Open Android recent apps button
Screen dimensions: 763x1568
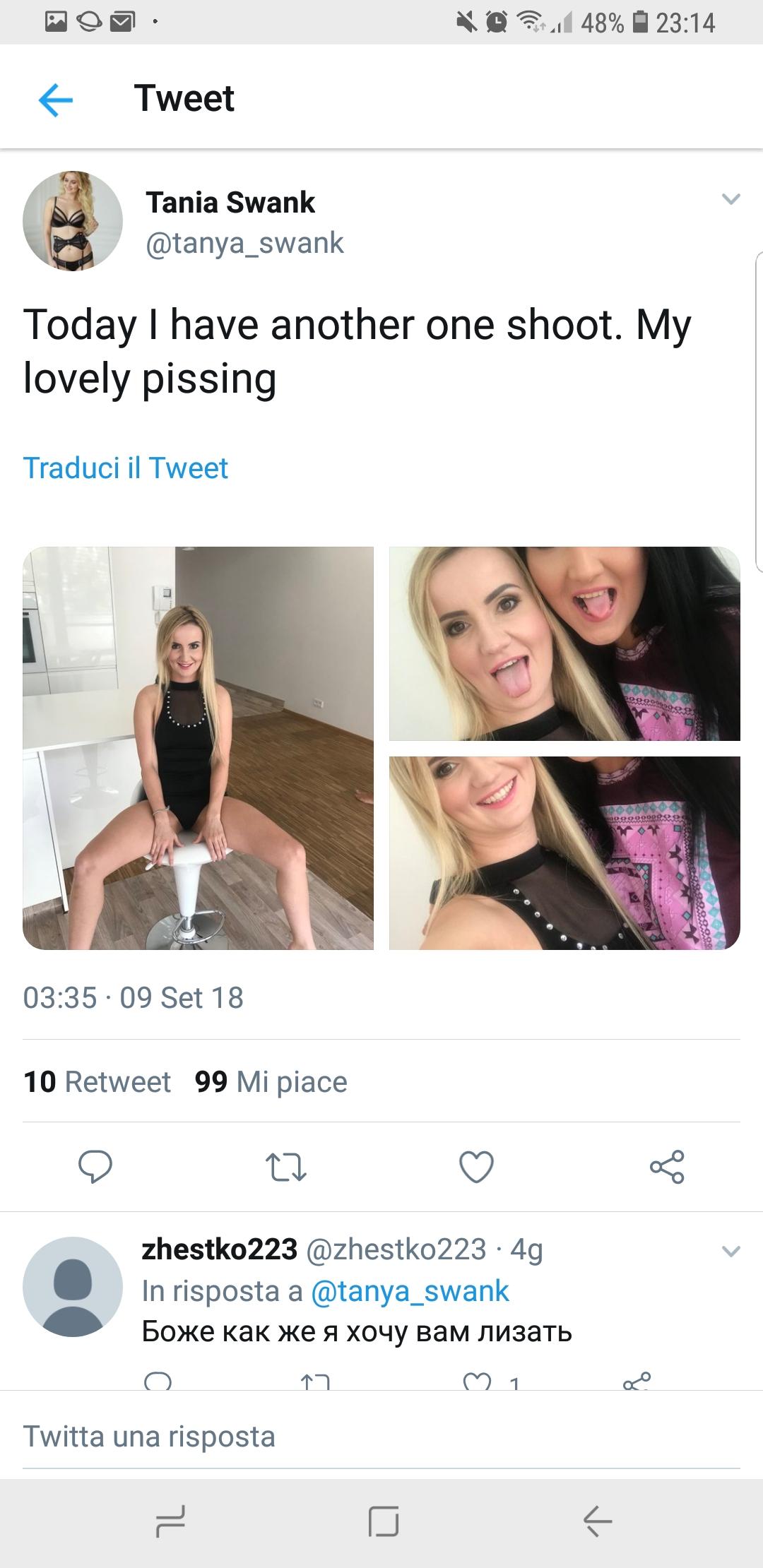[x=170, y=1520]
